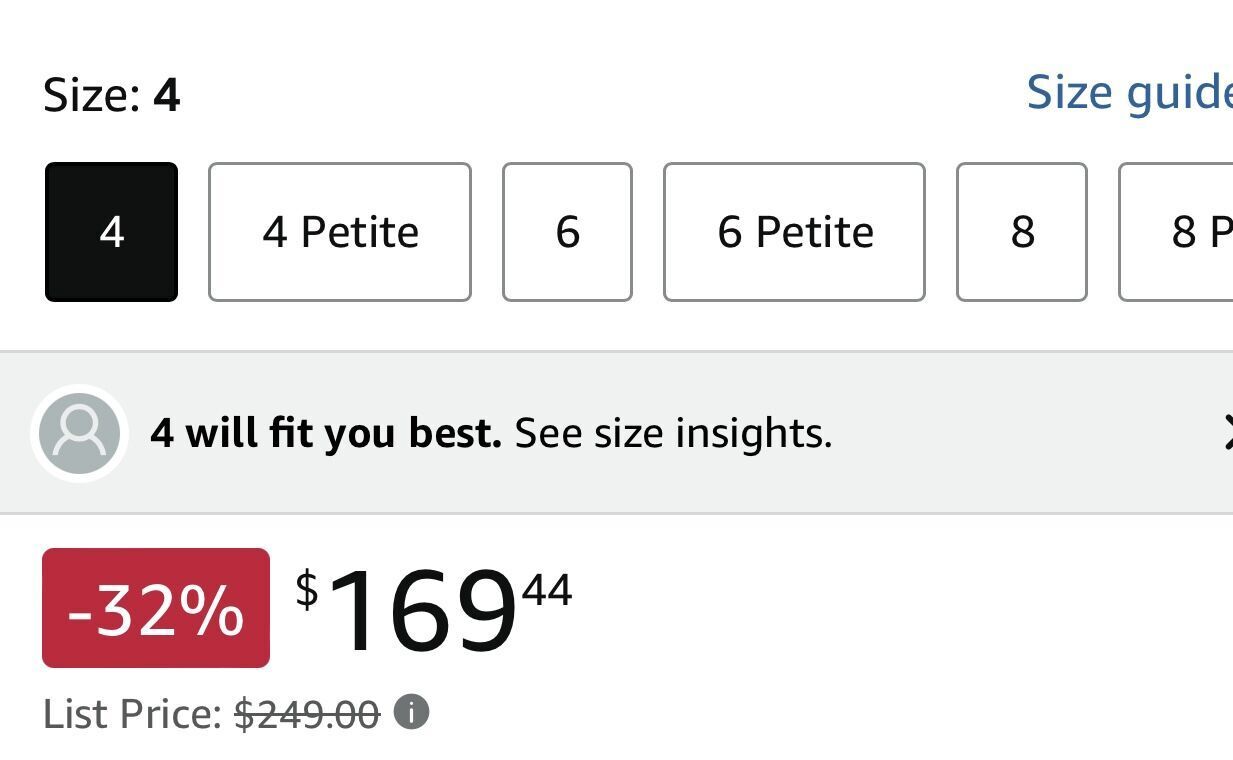Image resolution: width=1233 pixels, height=760 pixels.
Task: Click the crossed-out $249.00 list price
Action: pyautogui.click(x=307, y=715)
